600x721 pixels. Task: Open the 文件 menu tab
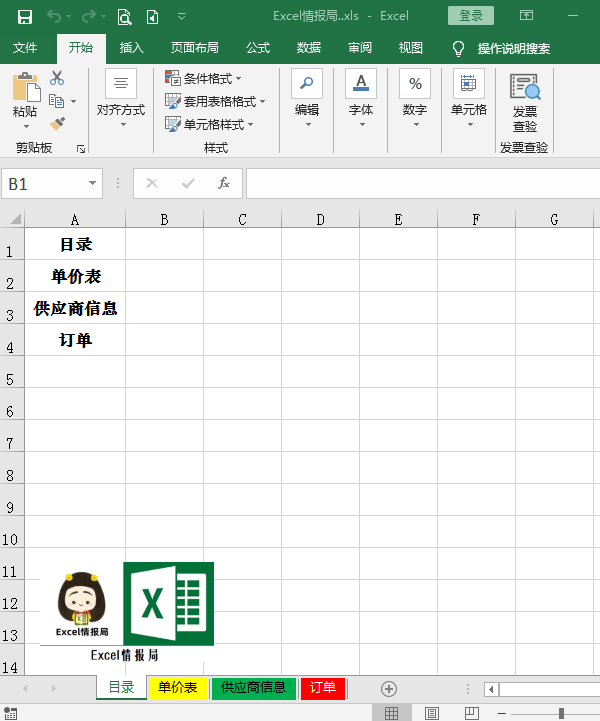click(x=25, y=48)
